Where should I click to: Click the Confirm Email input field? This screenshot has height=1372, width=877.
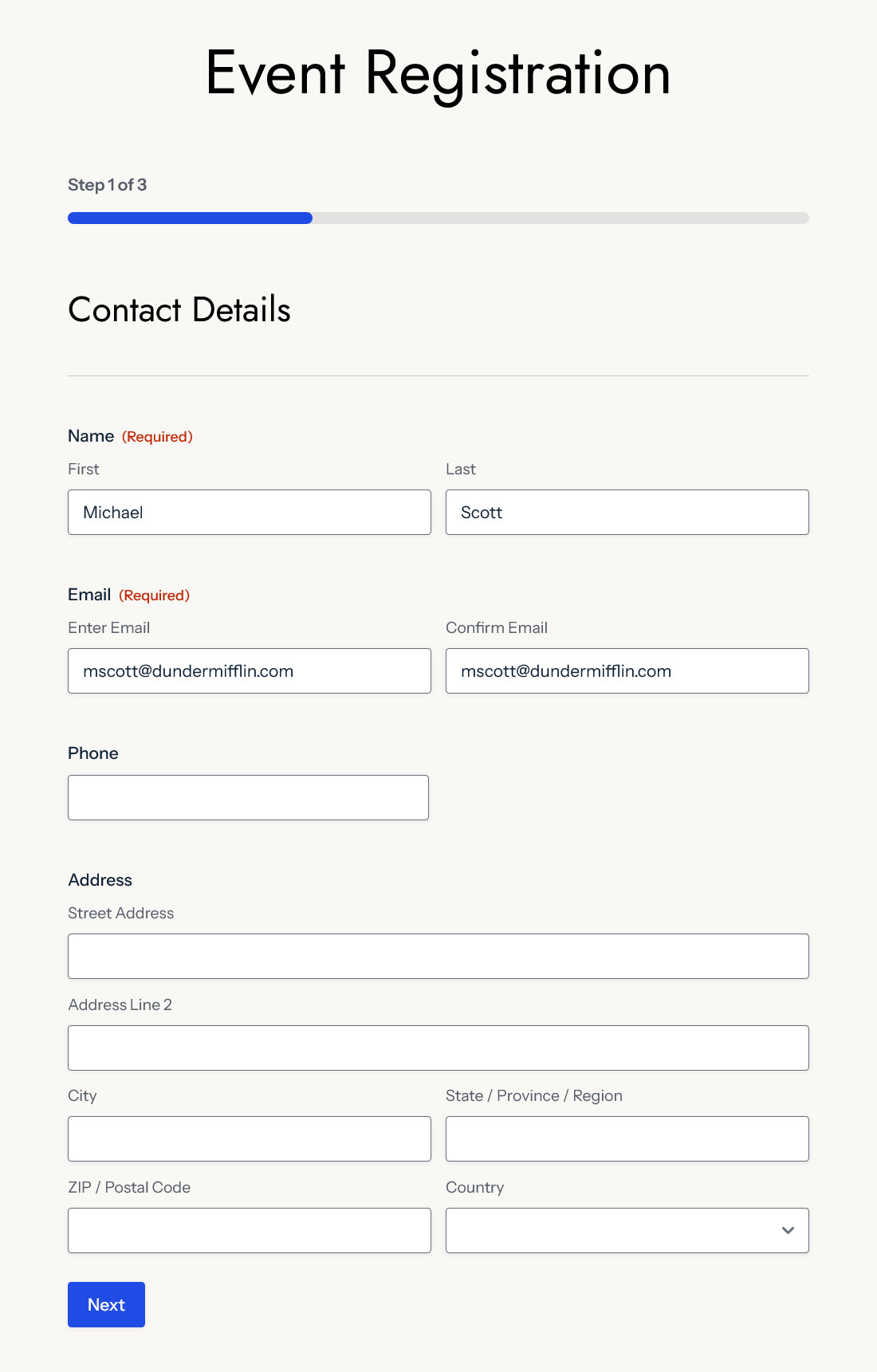[x=627, y=670]
